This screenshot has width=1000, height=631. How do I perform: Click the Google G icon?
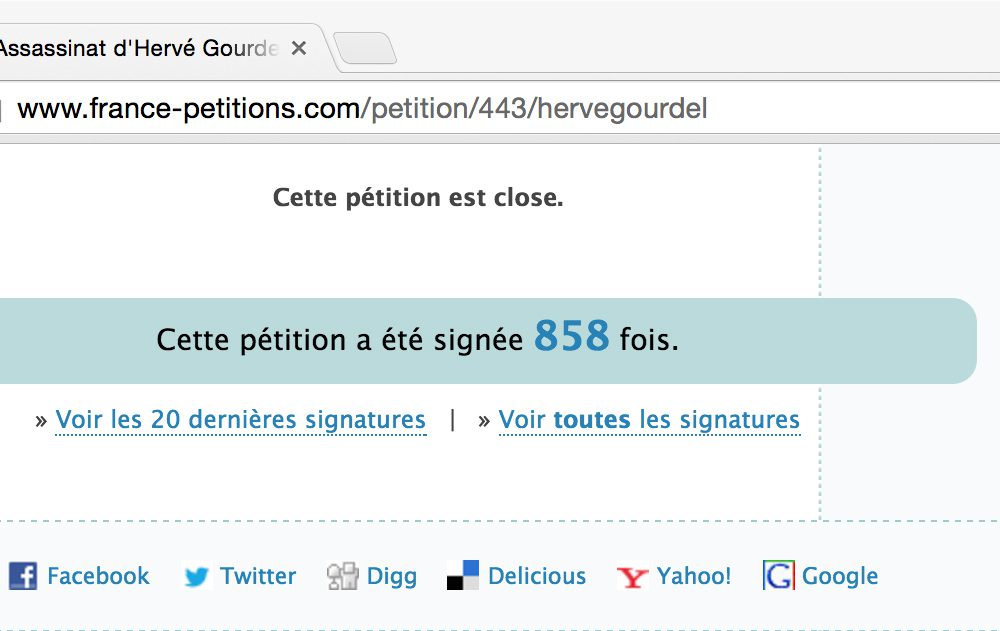click(x=779, y=575)
